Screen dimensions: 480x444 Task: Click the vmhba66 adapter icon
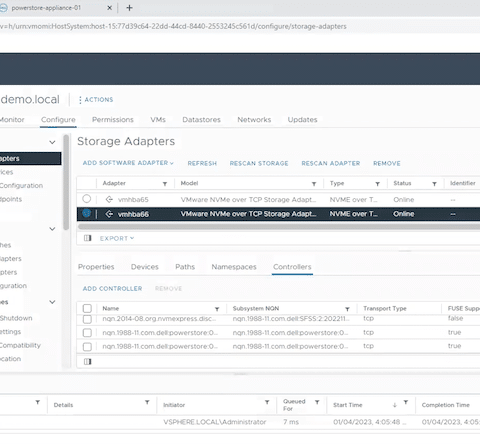point(109,214)
